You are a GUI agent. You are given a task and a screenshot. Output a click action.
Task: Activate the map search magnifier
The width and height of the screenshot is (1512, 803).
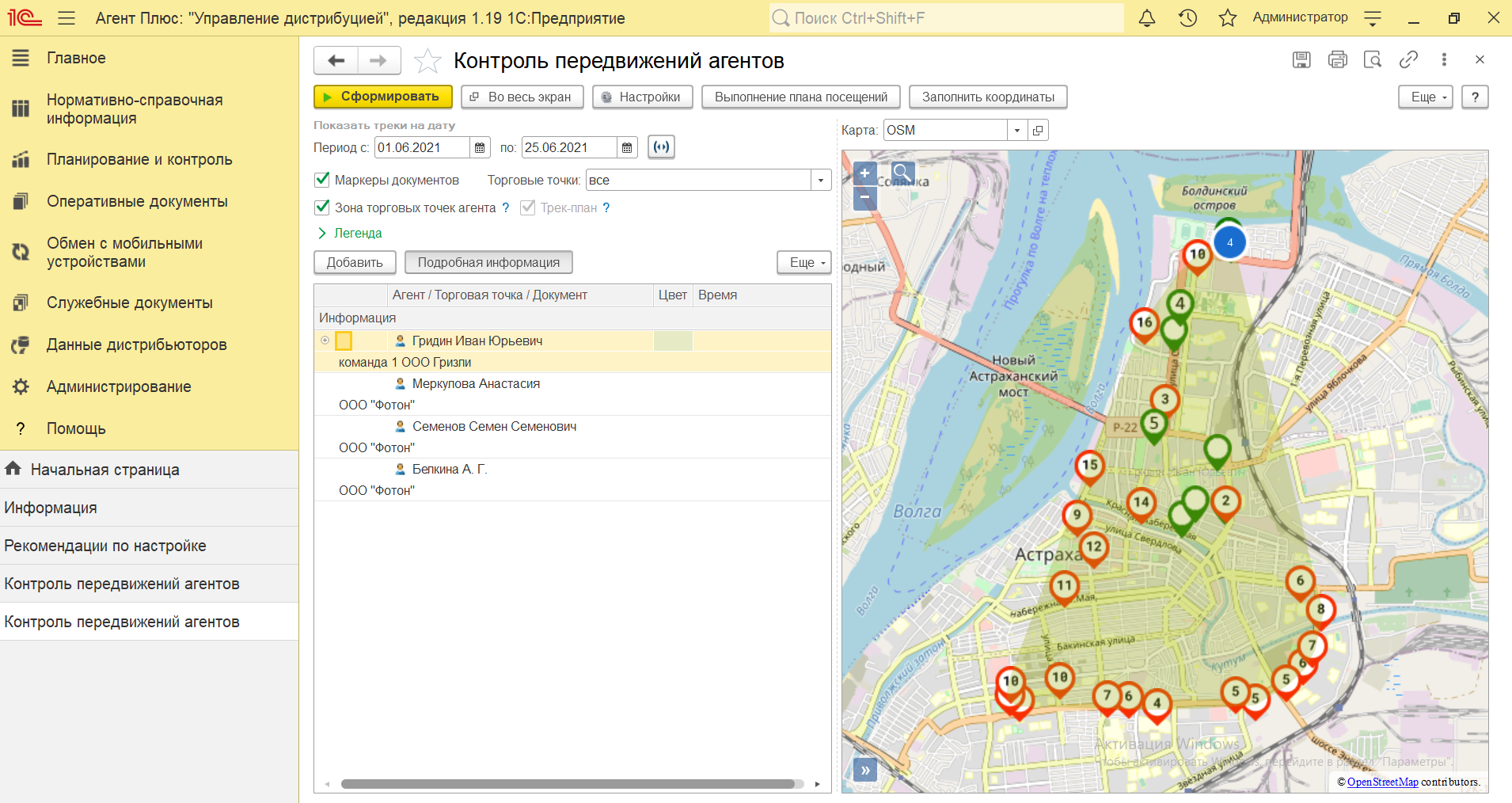pos(903,172)
